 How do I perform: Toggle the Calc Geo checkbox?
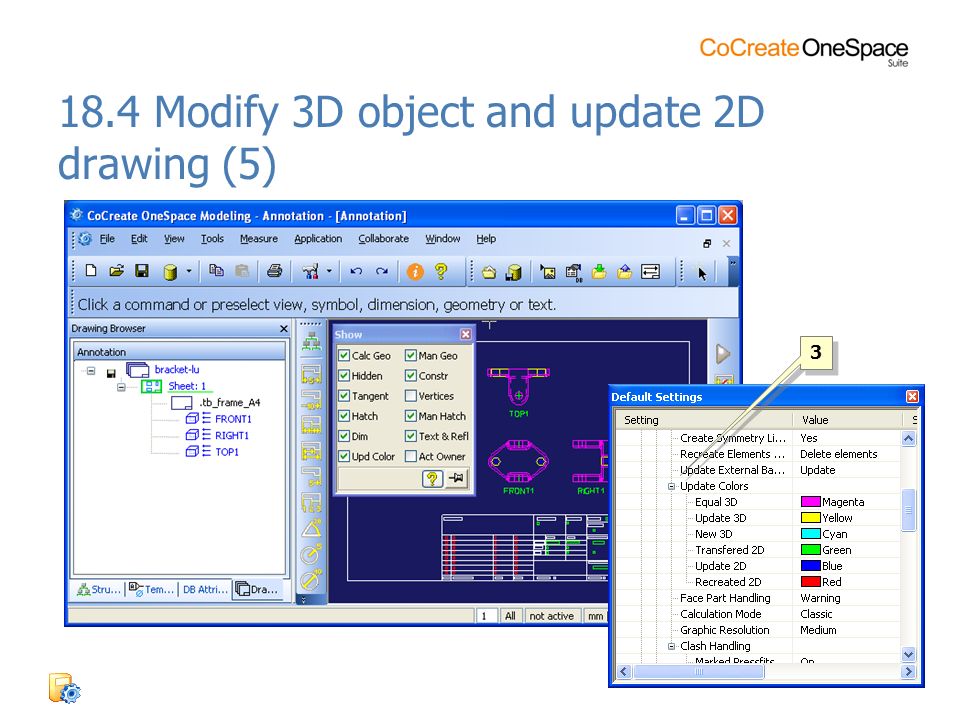344,355
